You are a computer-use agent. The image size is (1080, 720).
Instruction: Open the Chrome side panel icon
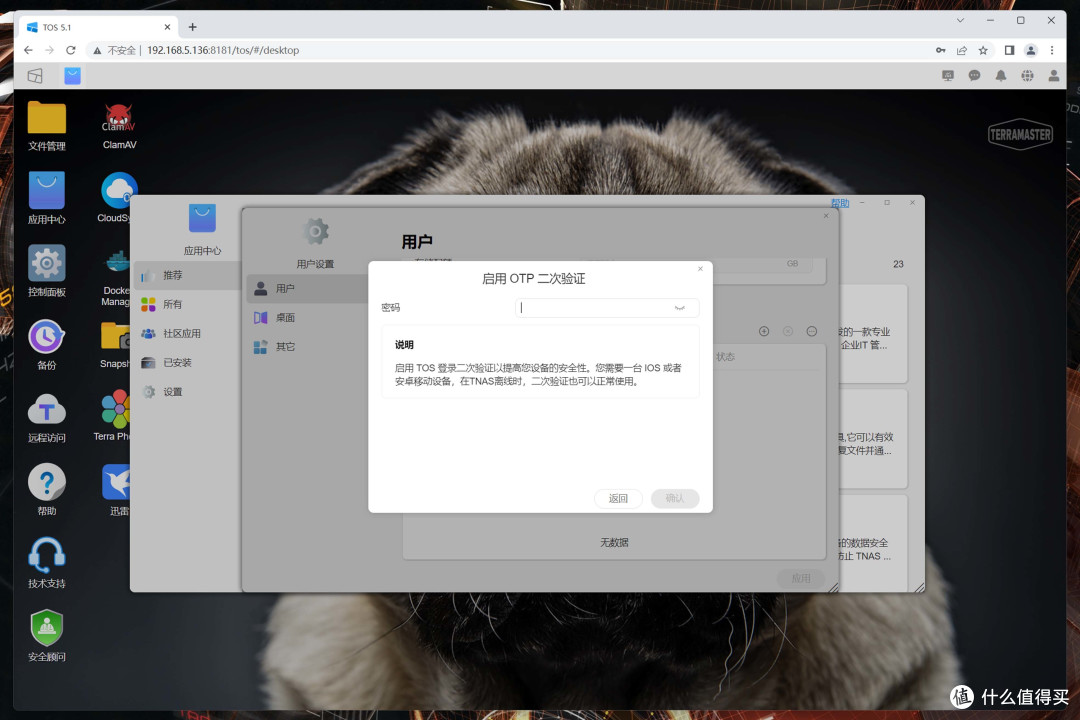pyautogui.click(x=1009, y=50)
